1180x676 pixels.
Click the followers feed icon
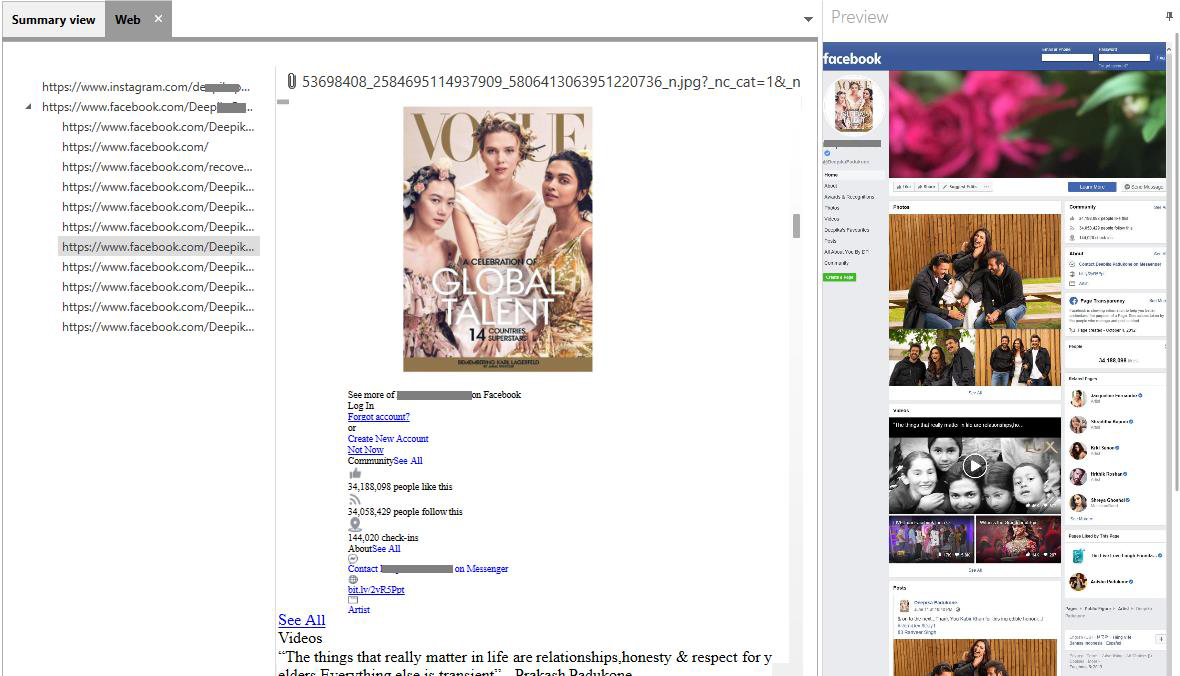coord(354,499)
